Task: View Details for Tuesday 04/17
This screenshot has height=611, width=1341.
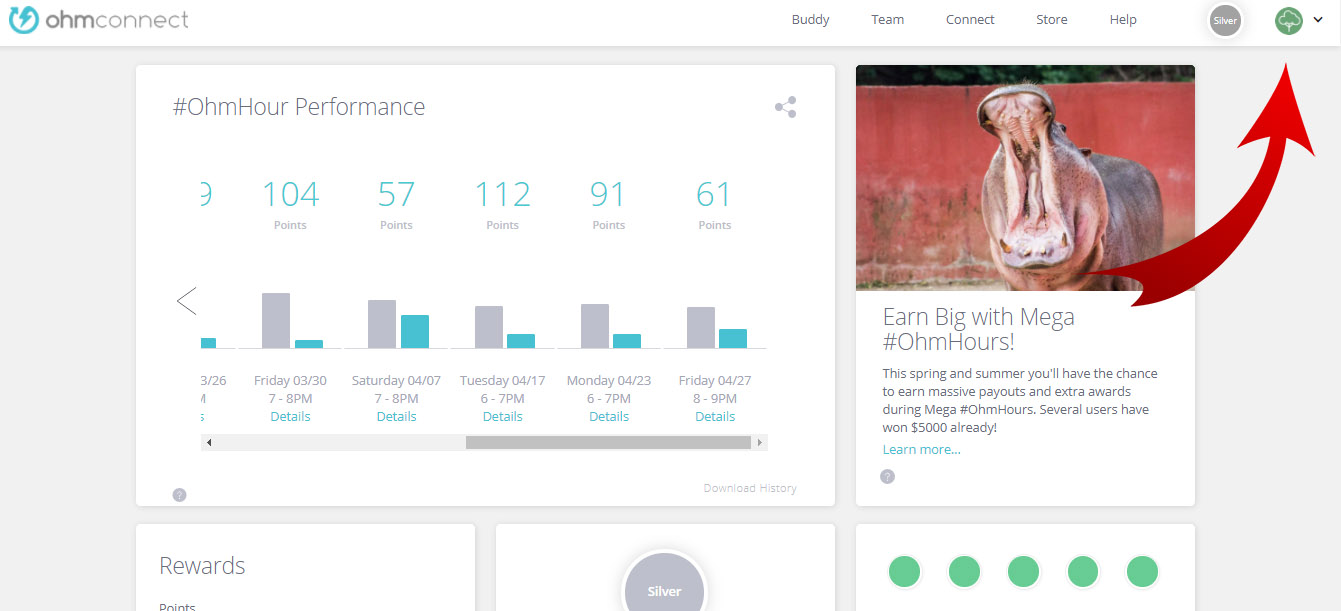Action: [502, 416]
